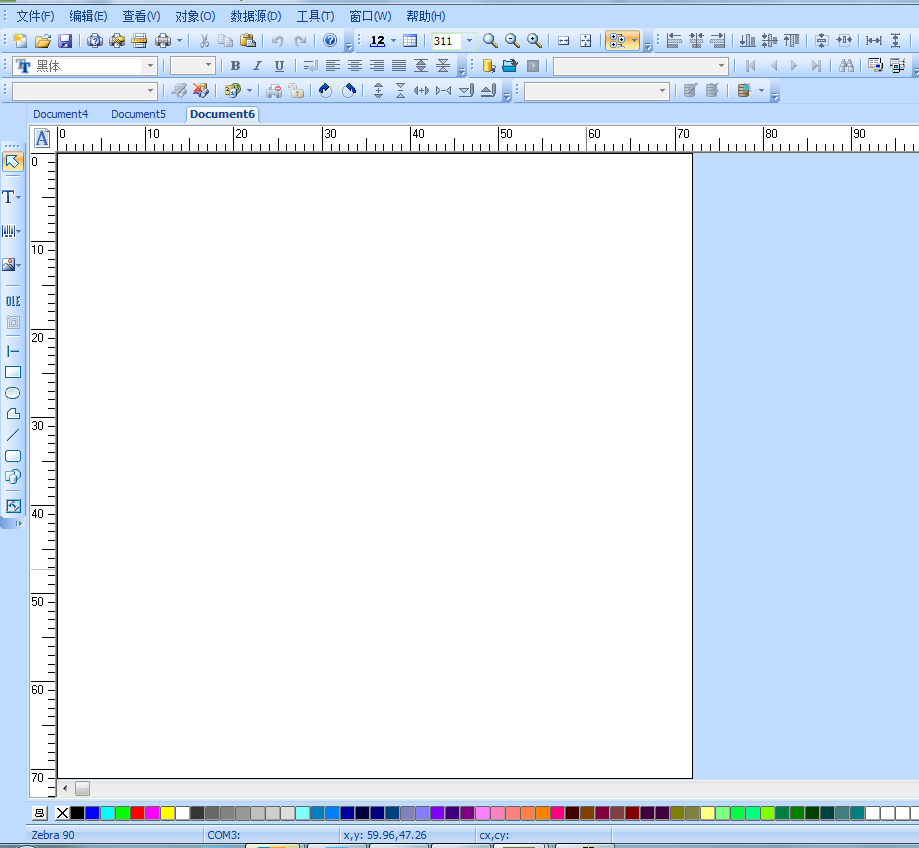The height and width of the screenshot is (848, 919).
Task: Toggle center text alignment
Action: tap(355, 66)
